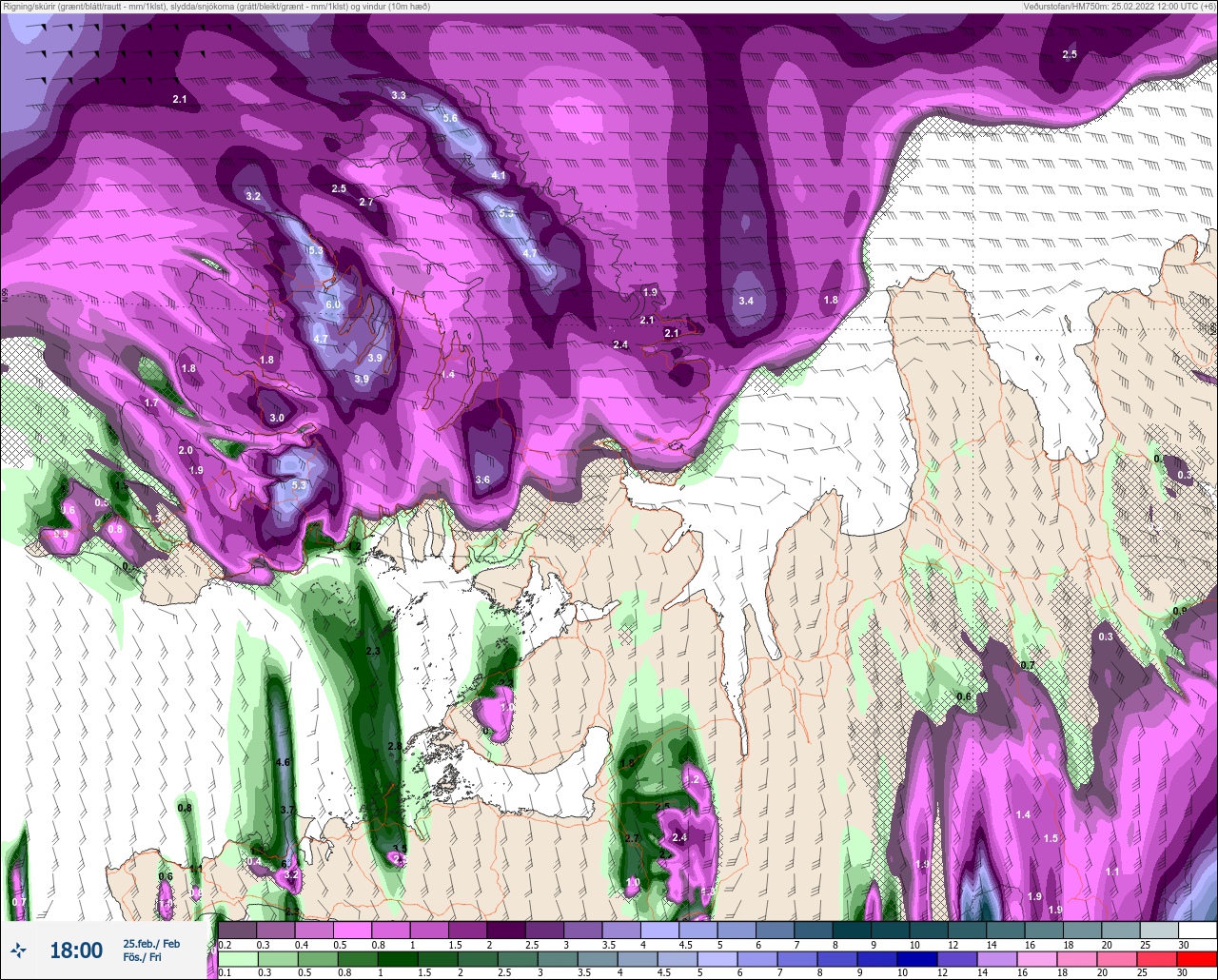Click the 3.7 value below 4.6

[x=288, y=810]
